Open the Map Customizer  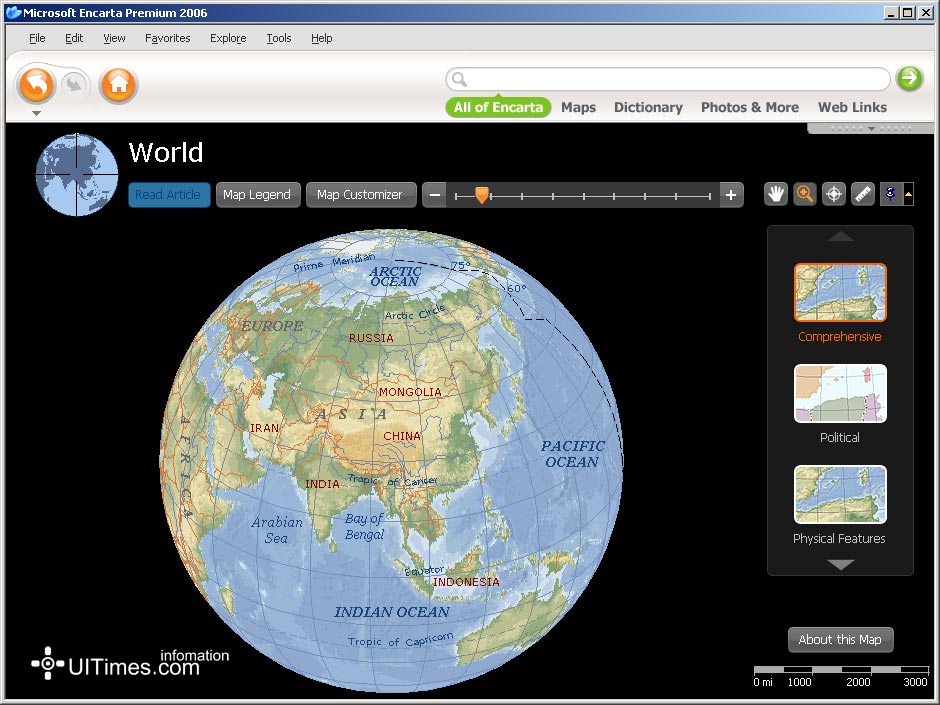(x=360, y=195)
